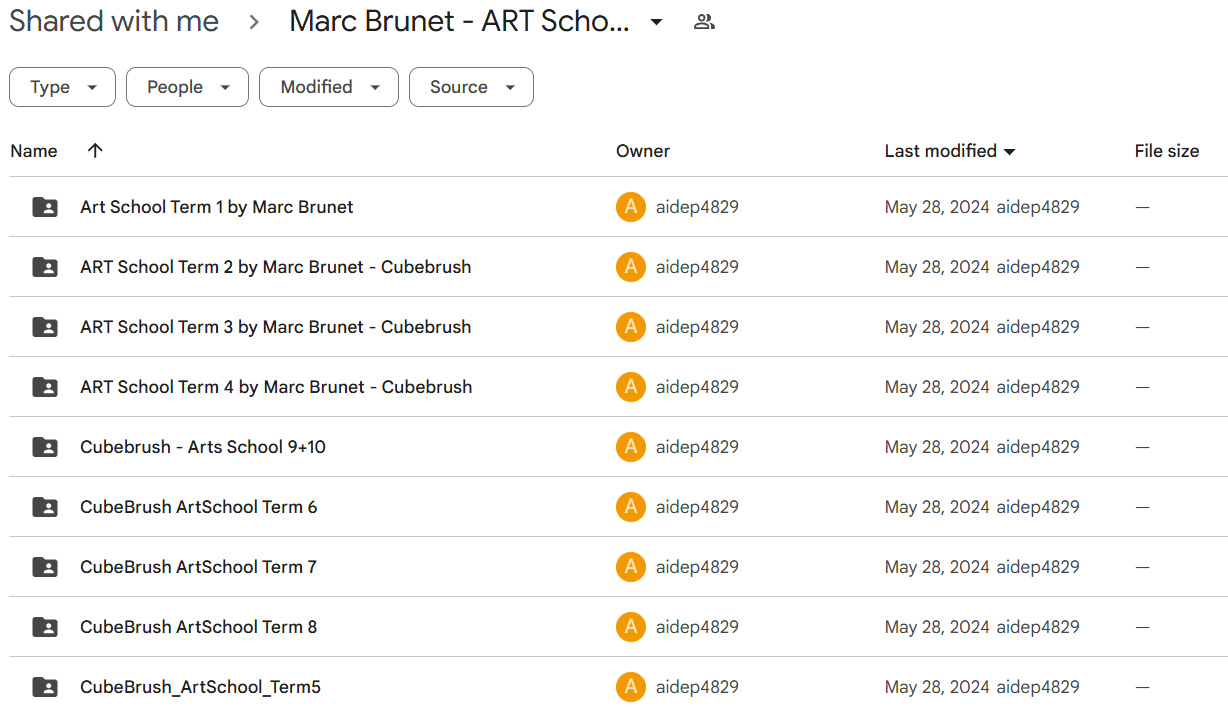
Task: Click folder icon of Art School Term 1
Action: (x=45, y=207)
